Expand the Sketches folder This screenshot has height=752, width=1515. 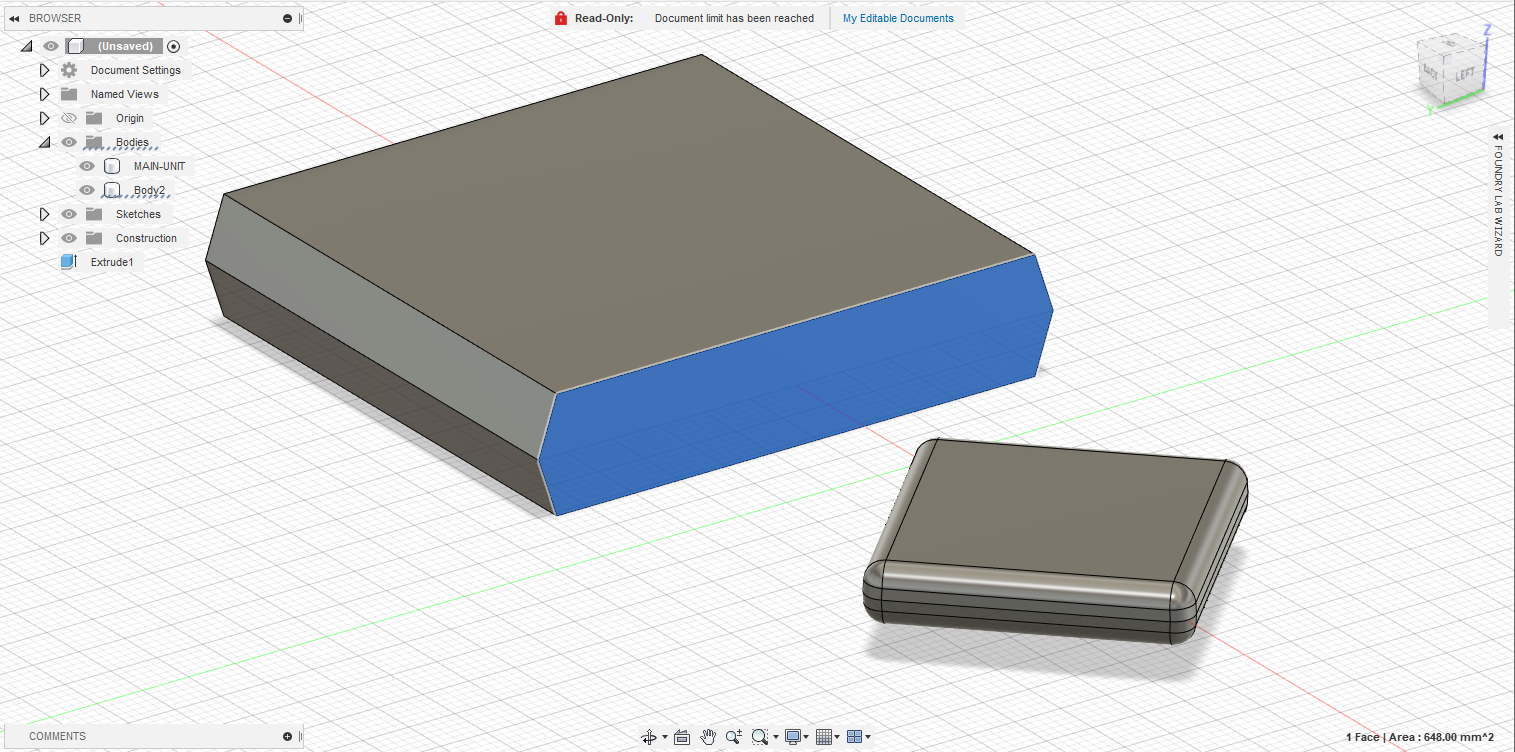point(44,214)
